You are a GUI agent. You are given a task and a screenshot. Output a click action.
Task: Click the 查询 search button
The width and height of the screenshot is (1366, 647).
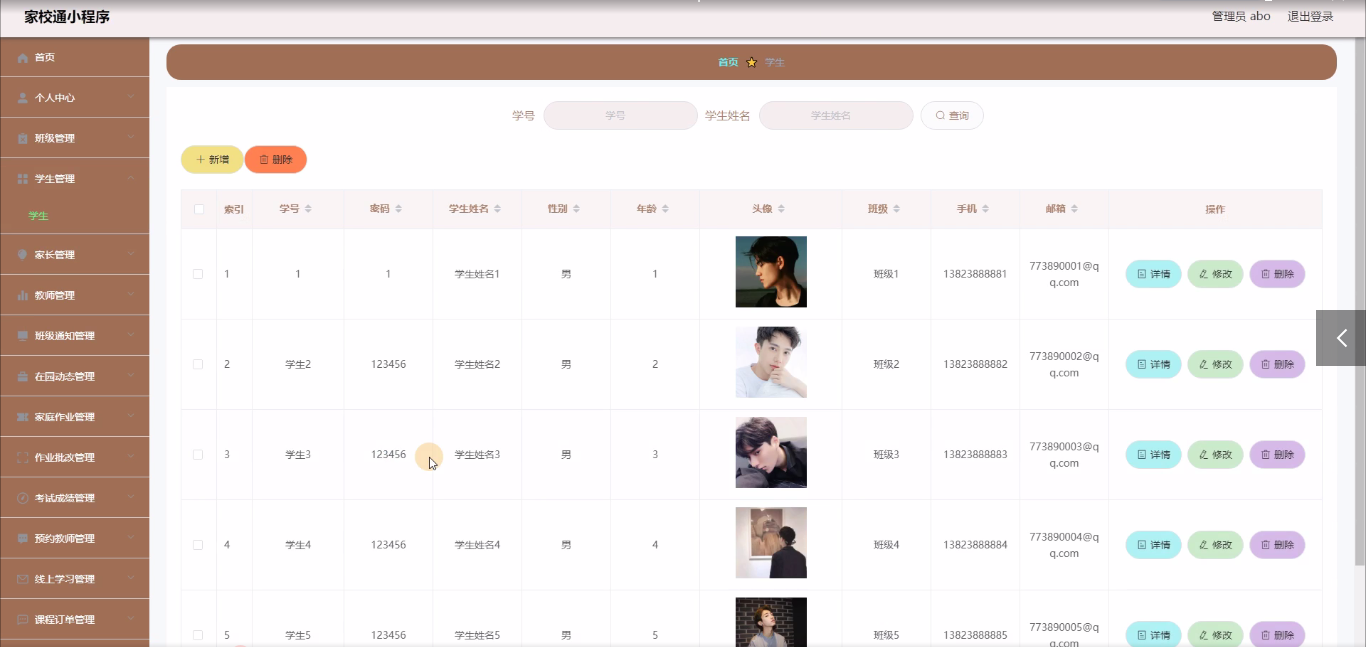tap(952, 116)
